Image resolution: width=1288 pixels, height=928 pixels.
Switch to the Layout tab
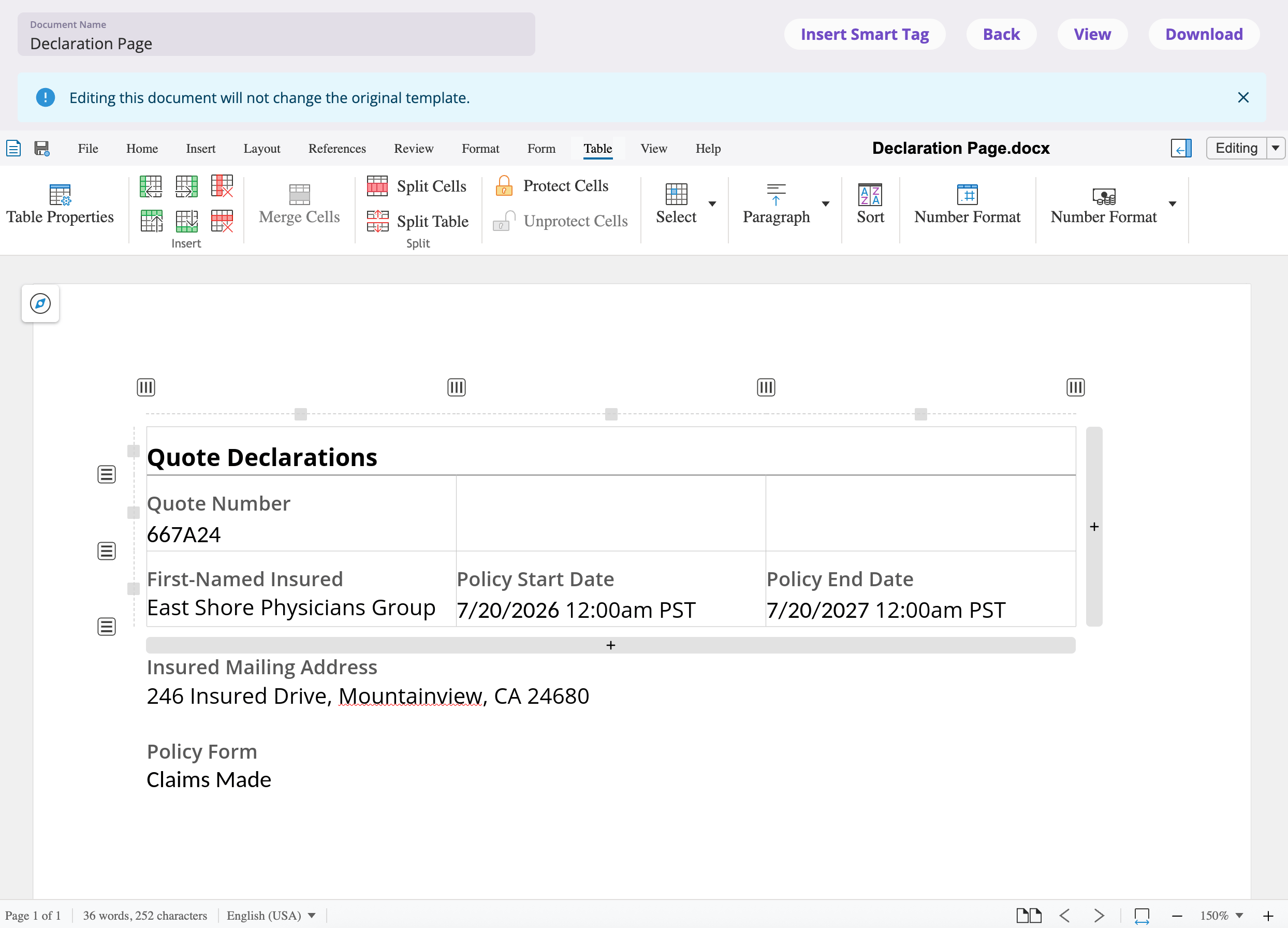click(262, 149)
